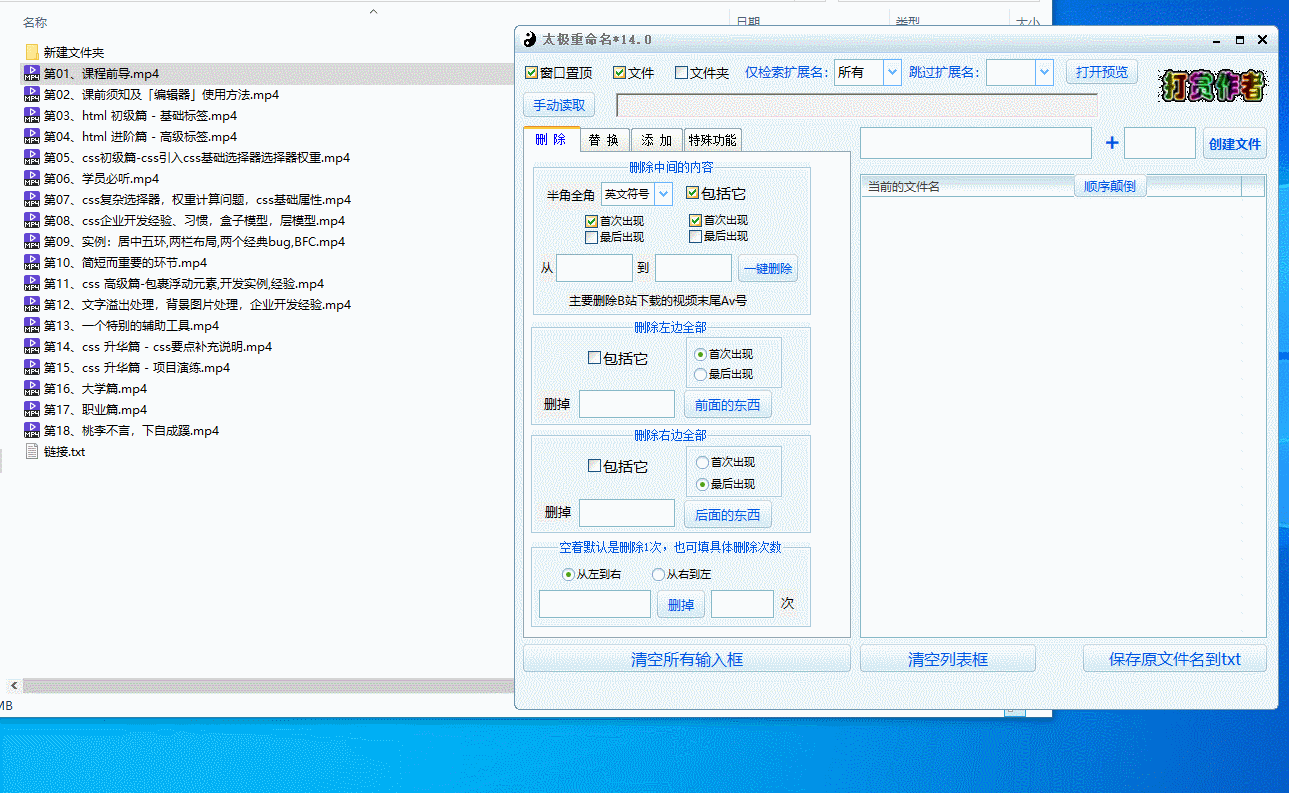Click the colorful 打赏作者 donate image
Image resolution: width=1289 pixels, height=793 pixels.
point(1212,87)
